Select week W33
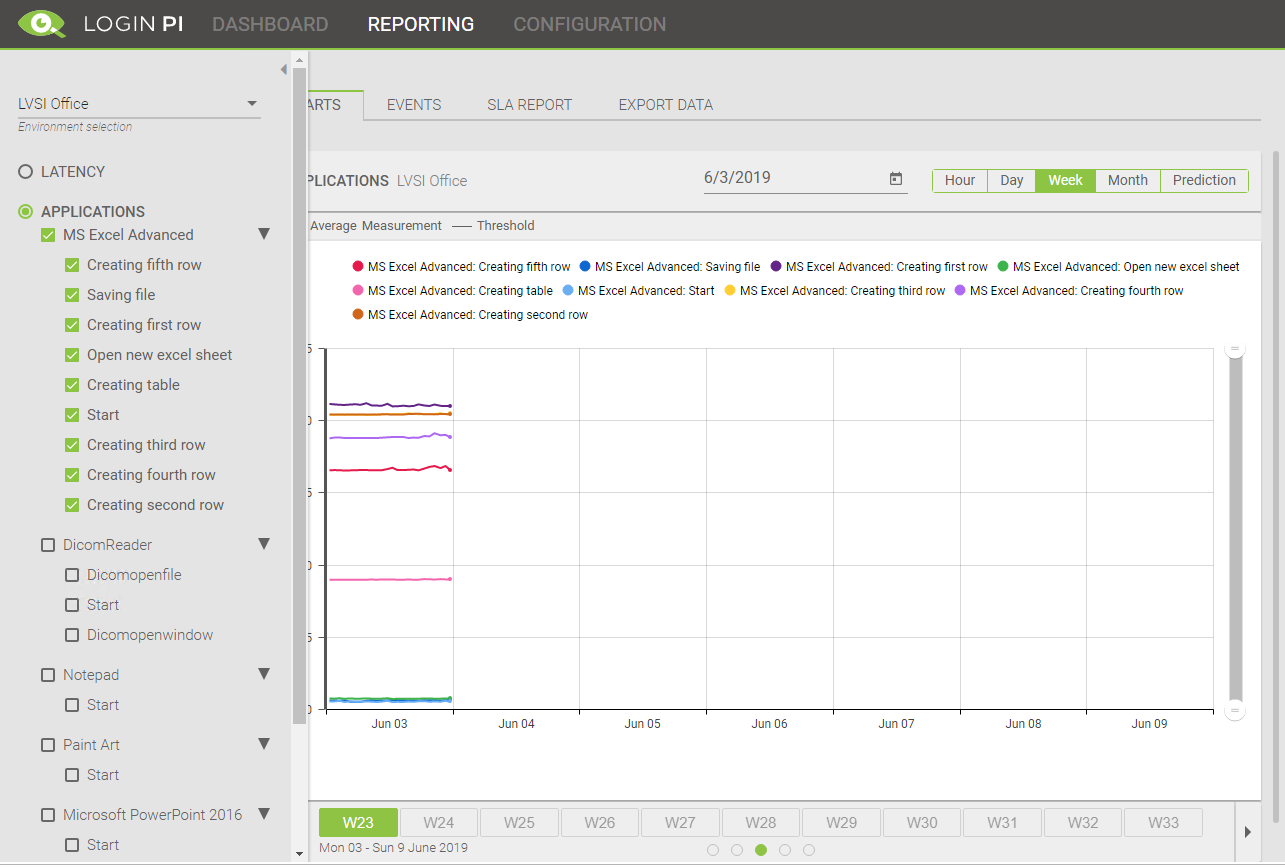 (x=1163, y=823)
